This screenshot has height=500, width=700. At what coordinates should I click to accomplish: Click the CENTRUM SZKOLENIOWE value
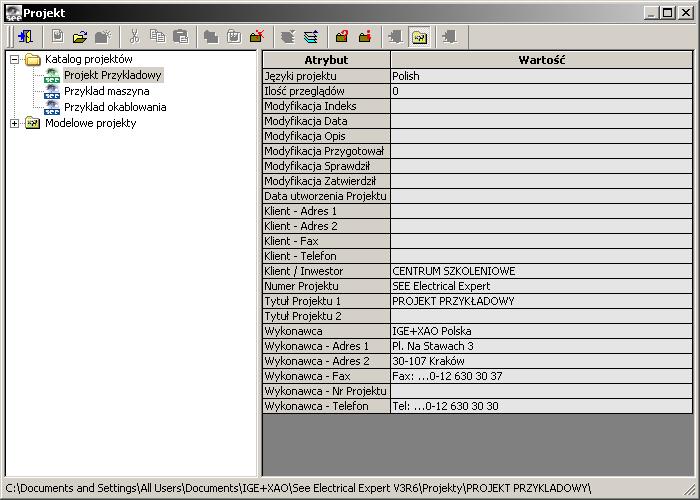[542, 271]
